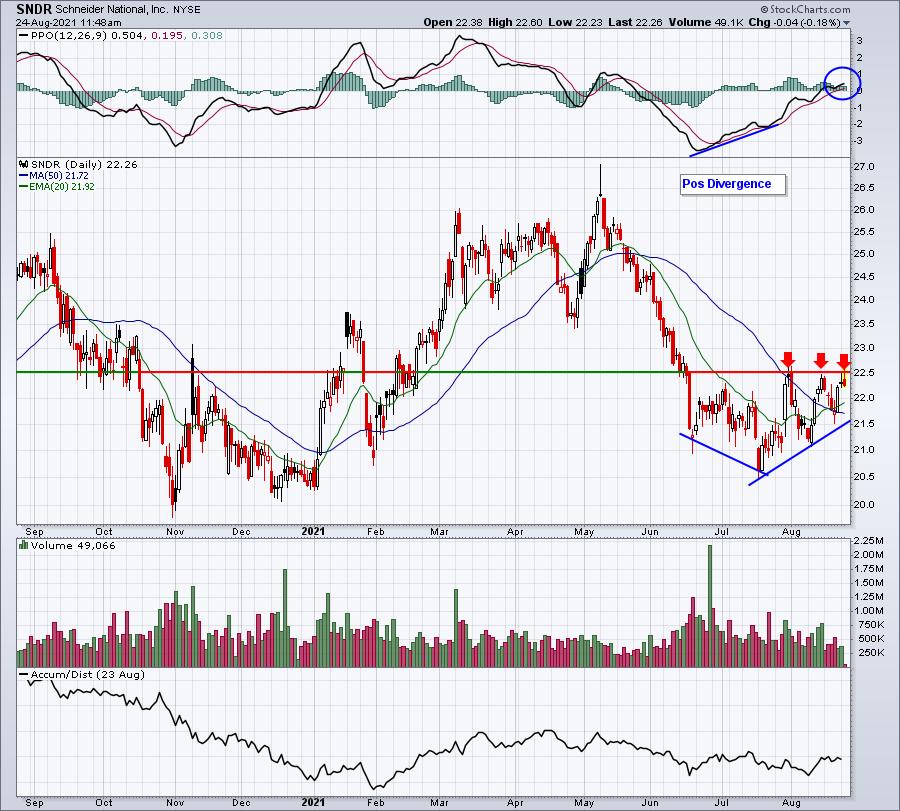Click the copyright symbol beside StockCharts.com
This screenshot has height=811, width=900.
(765, 9)
